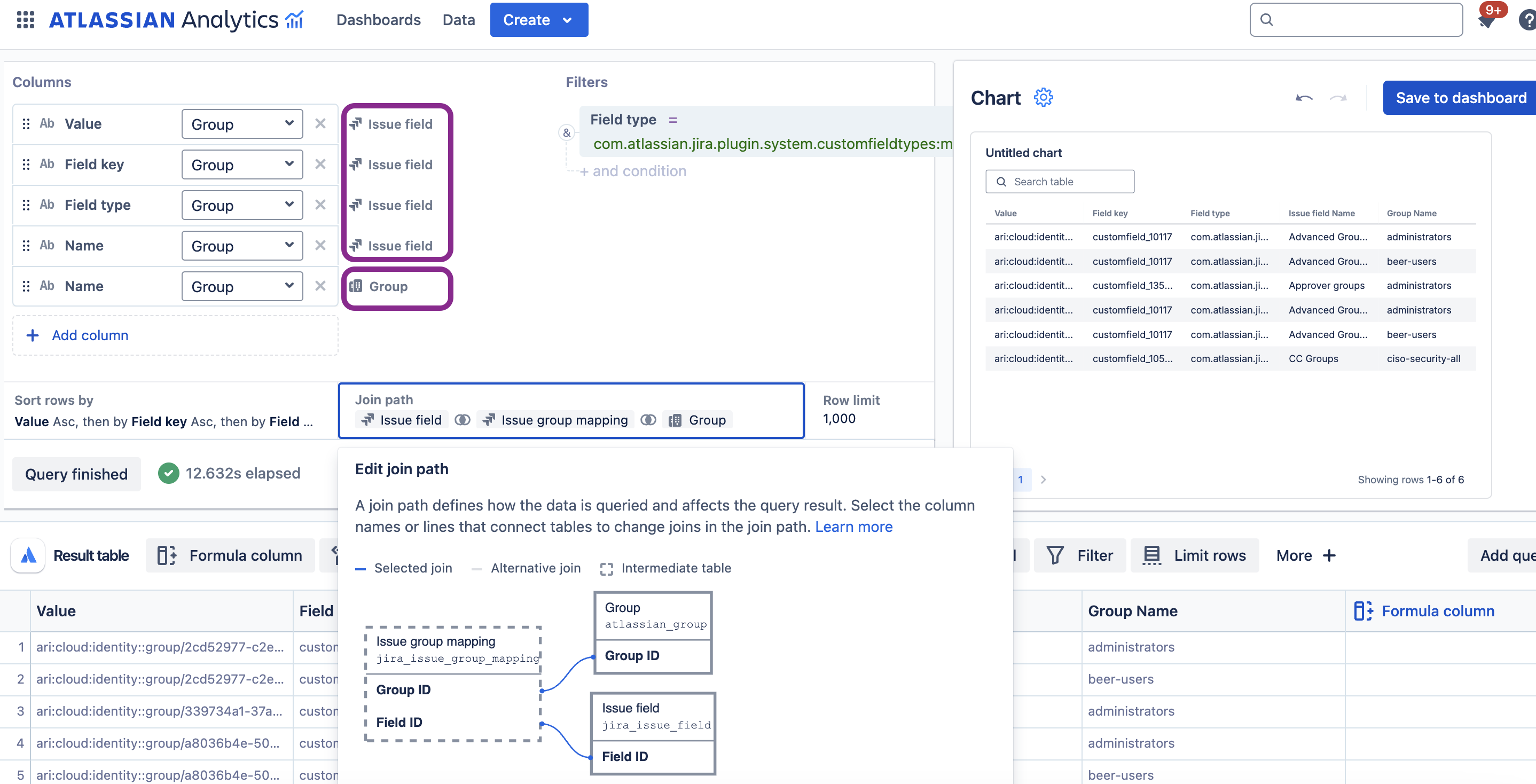Open the app switcher grid icon

pos(25,19)
